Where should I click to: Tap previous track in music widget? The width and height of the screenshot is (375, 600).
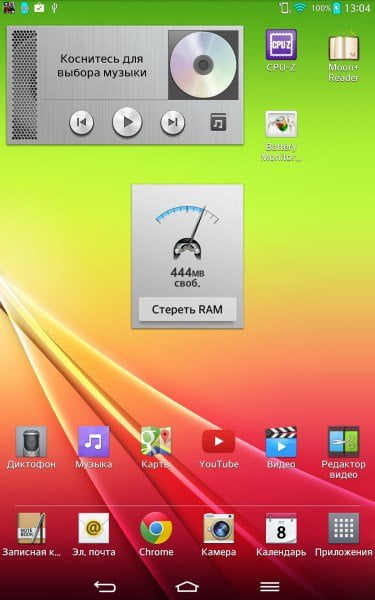(x=81, y=122)
